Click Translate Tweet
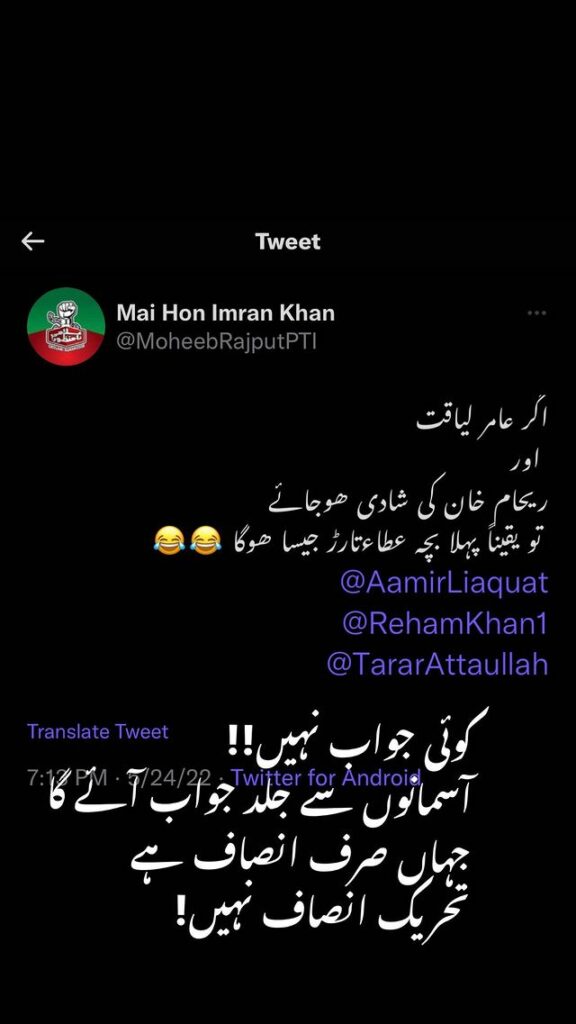The width and height of the screenshot is (576, 1024). [98, 731]
